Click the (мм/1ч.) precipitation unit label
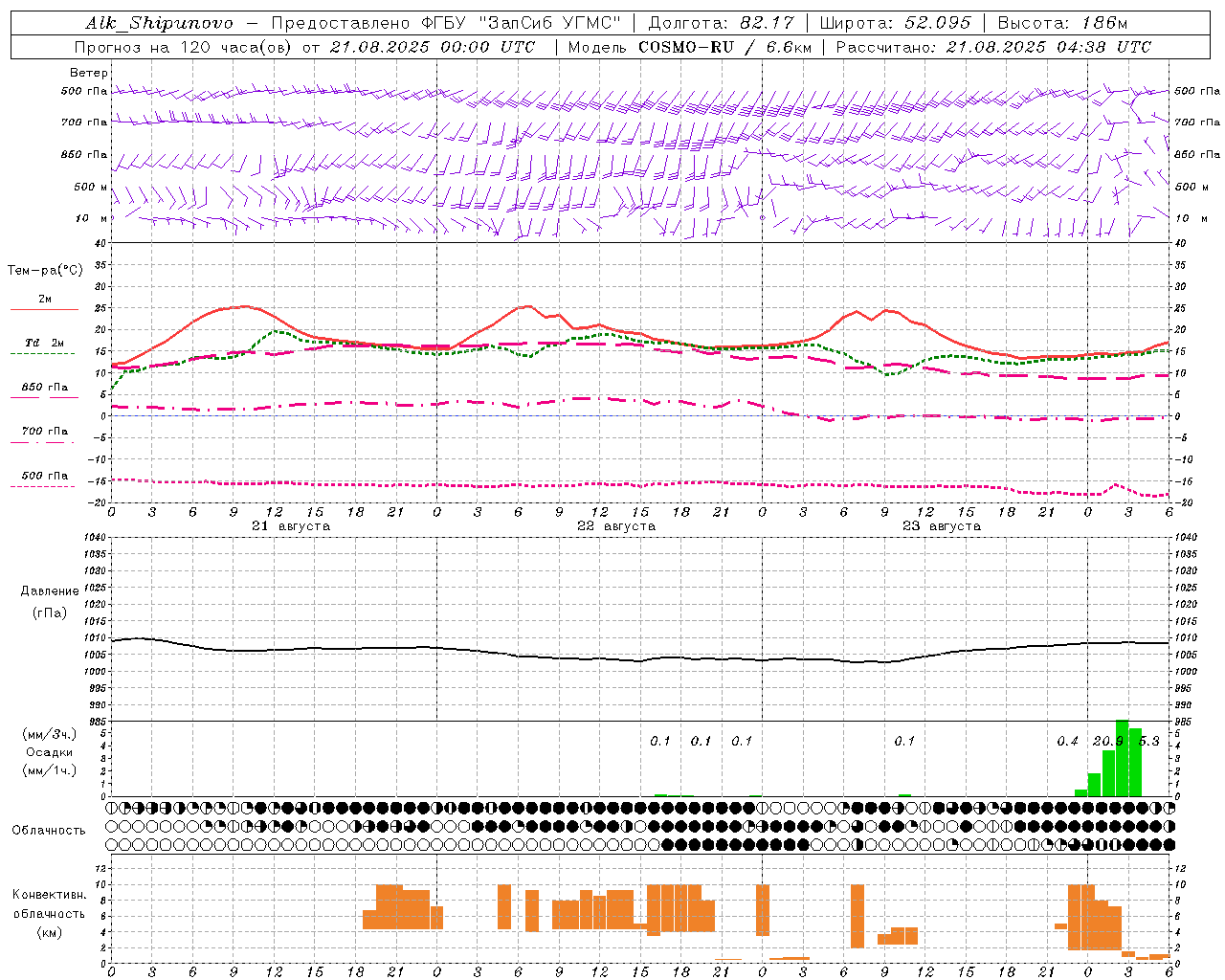Viewport: 1225px width, 980px height. point(50,770)
